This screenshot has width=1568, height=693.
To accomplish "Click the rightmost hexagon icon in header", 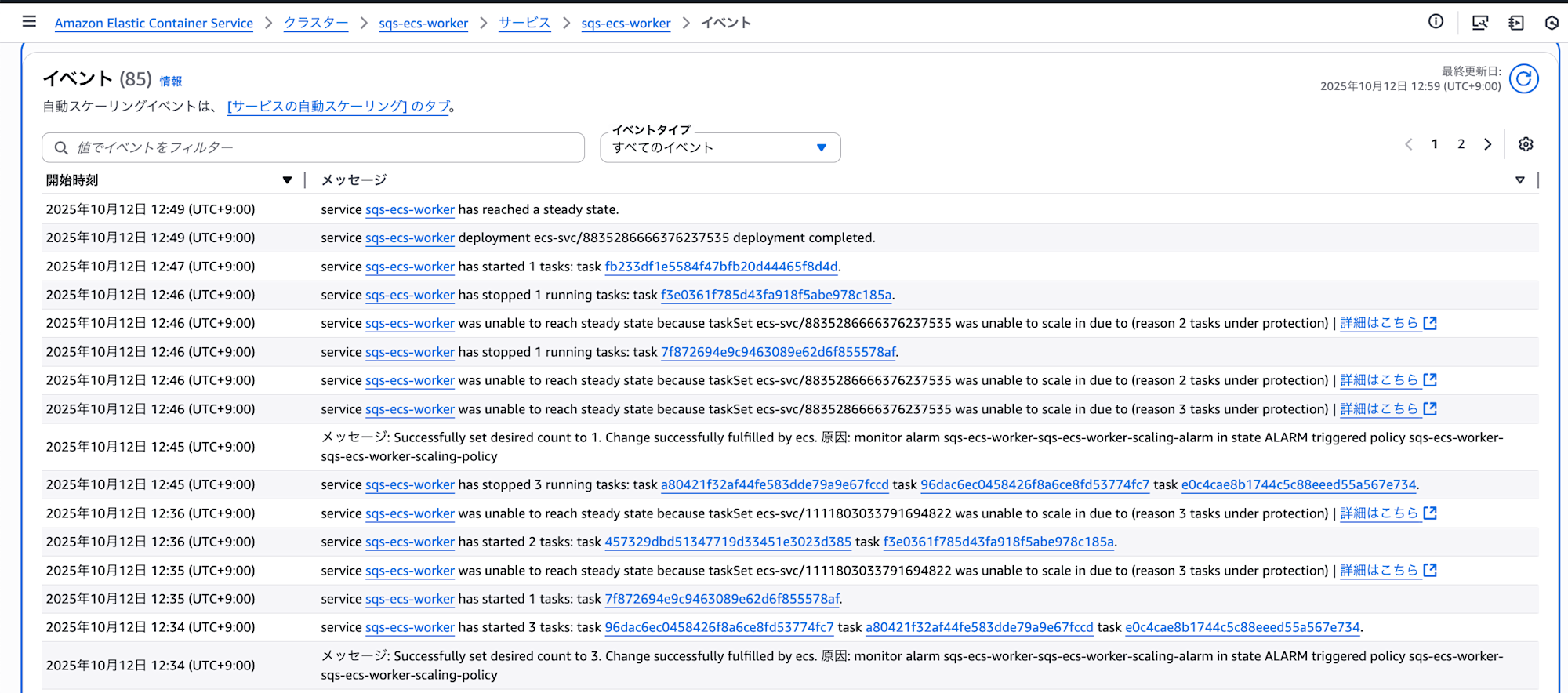I will [1552, 23].
